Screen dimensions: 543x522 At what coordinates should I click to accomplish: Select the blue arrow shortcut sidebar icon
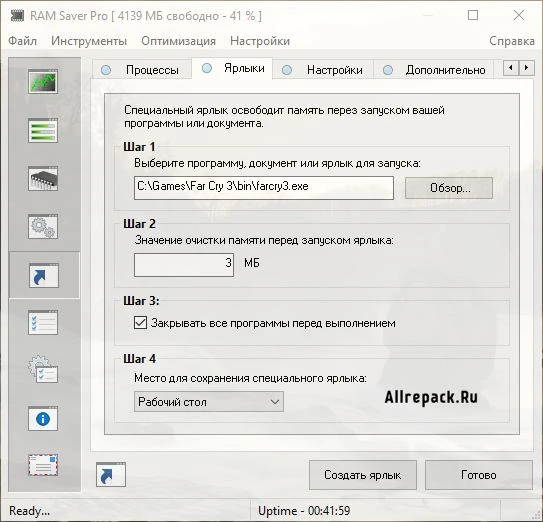[x=44, y=275]
